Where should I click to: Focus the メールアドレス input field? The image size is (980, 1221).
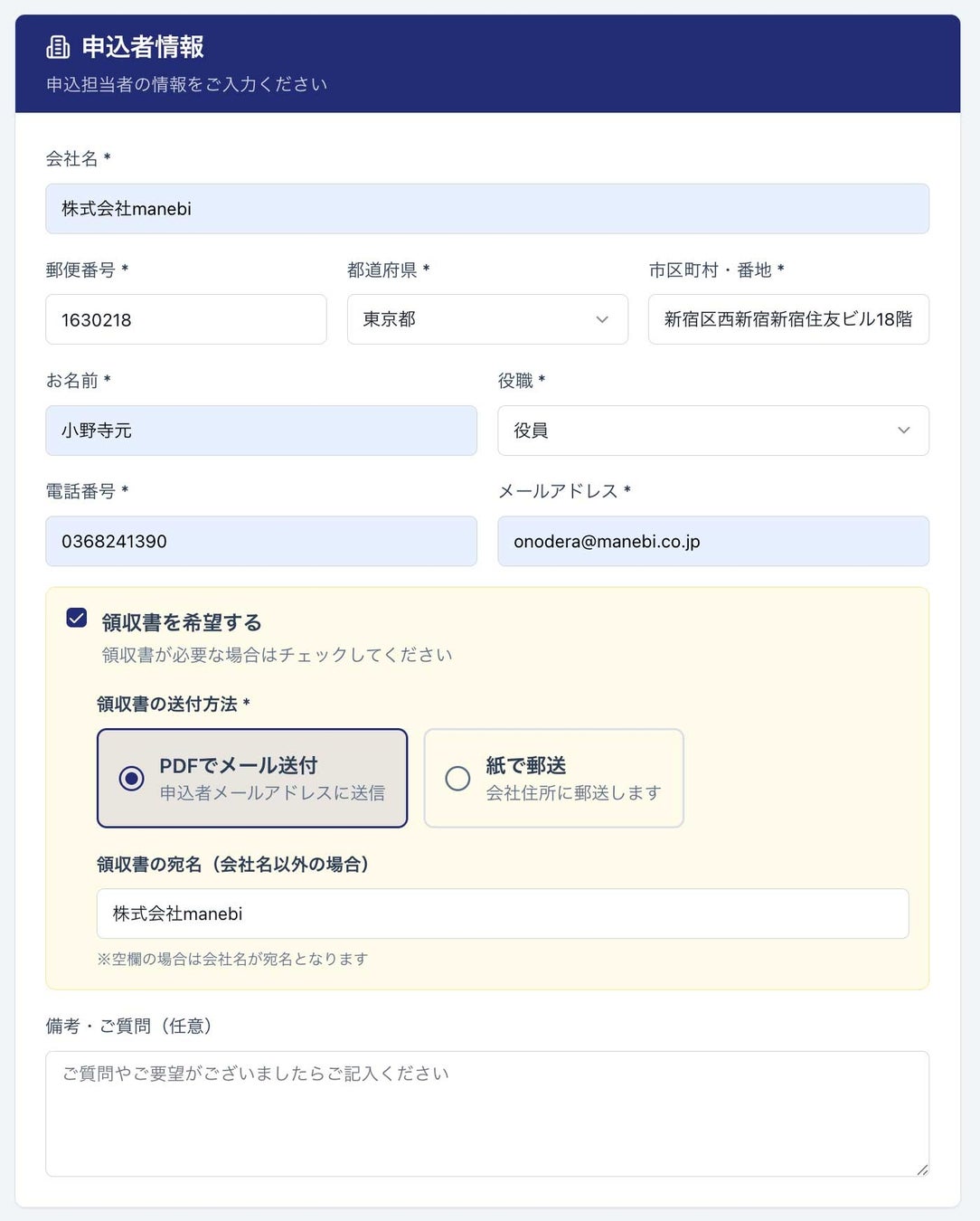click(x=712, y=541)
